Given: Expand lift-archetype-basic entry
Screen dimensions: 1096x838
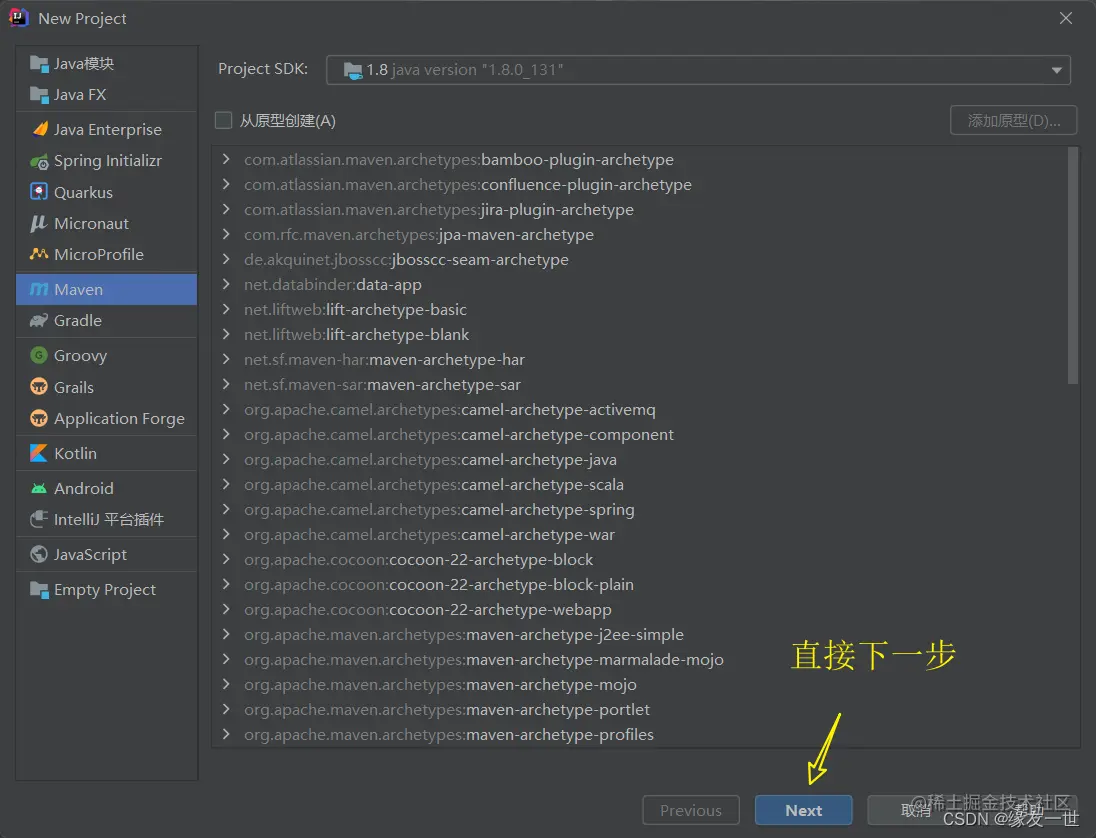Looking at the screenshot, I should [226, 310].
